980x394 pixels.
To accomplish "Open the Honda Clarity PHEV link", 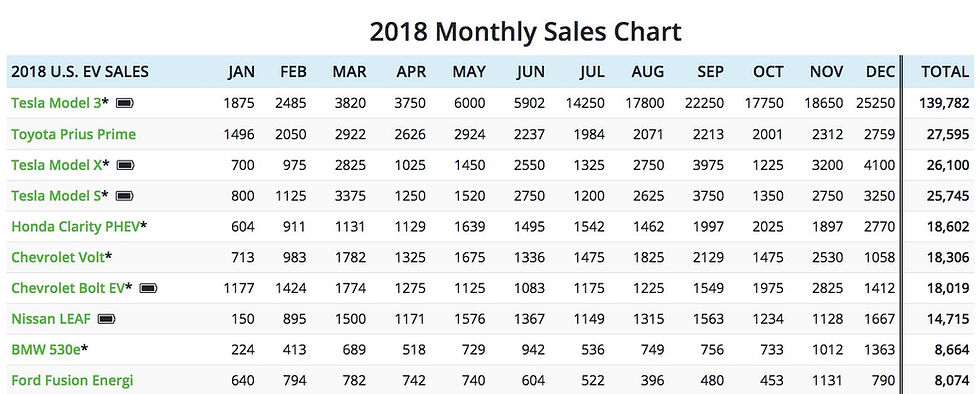I will [76, 226].
